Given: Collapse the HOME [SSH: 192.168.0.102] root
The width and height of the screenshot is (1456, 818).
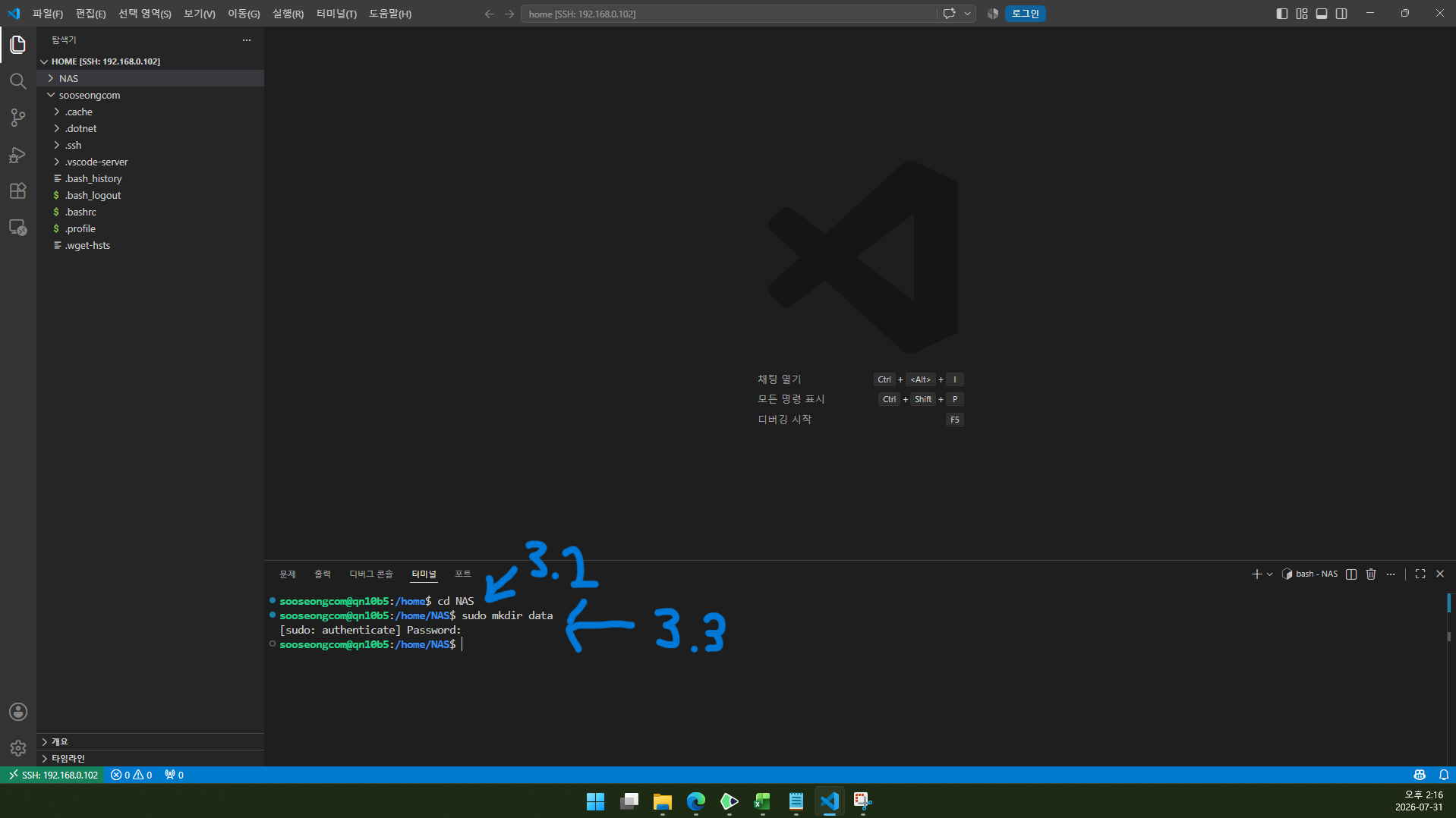Looking at the screenshot, I should coord(150,61).
